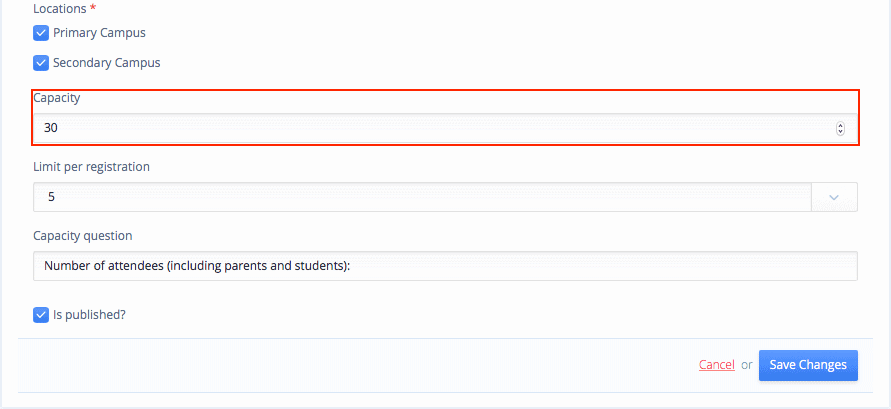Click the Locations section label

(x=60, y=7)
